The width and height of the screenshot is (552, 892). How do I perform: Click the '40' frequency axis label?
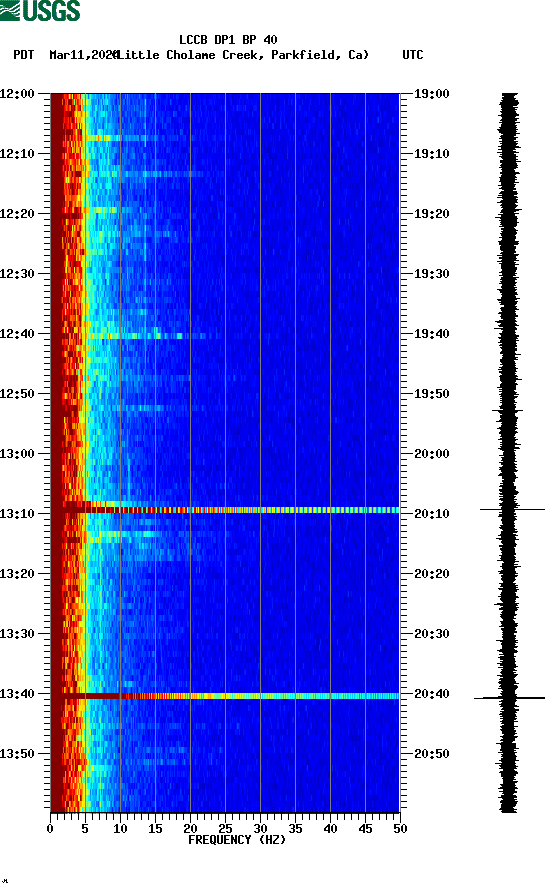click(330, 829)
